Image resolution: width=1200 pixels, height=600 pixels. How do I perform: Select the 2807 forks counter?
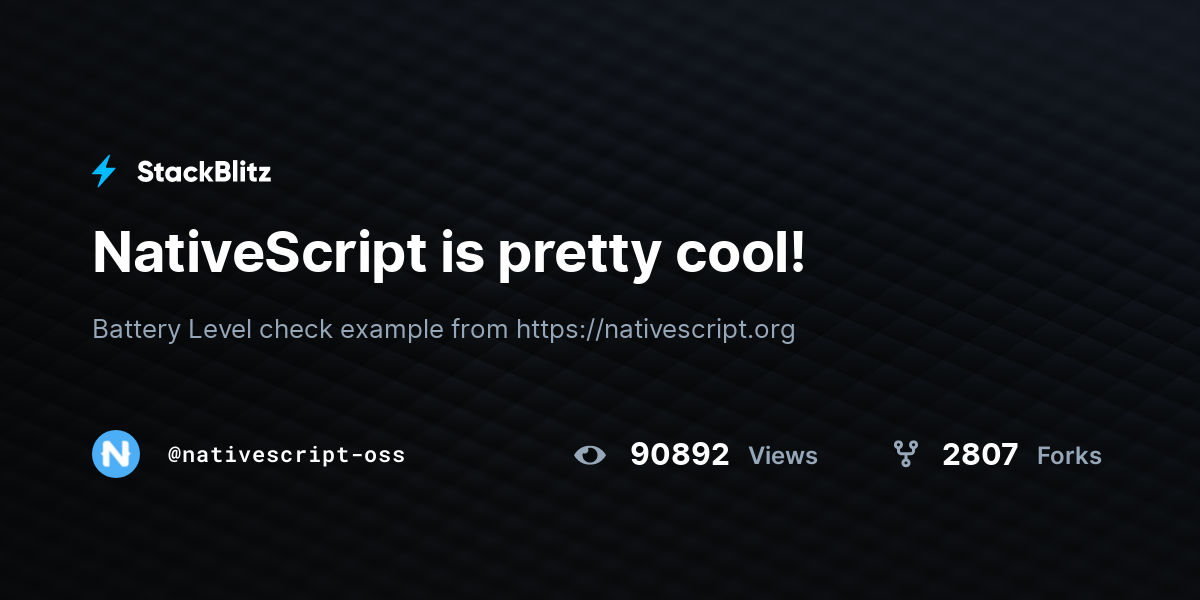pyautogui.click(x=981, y=454)
